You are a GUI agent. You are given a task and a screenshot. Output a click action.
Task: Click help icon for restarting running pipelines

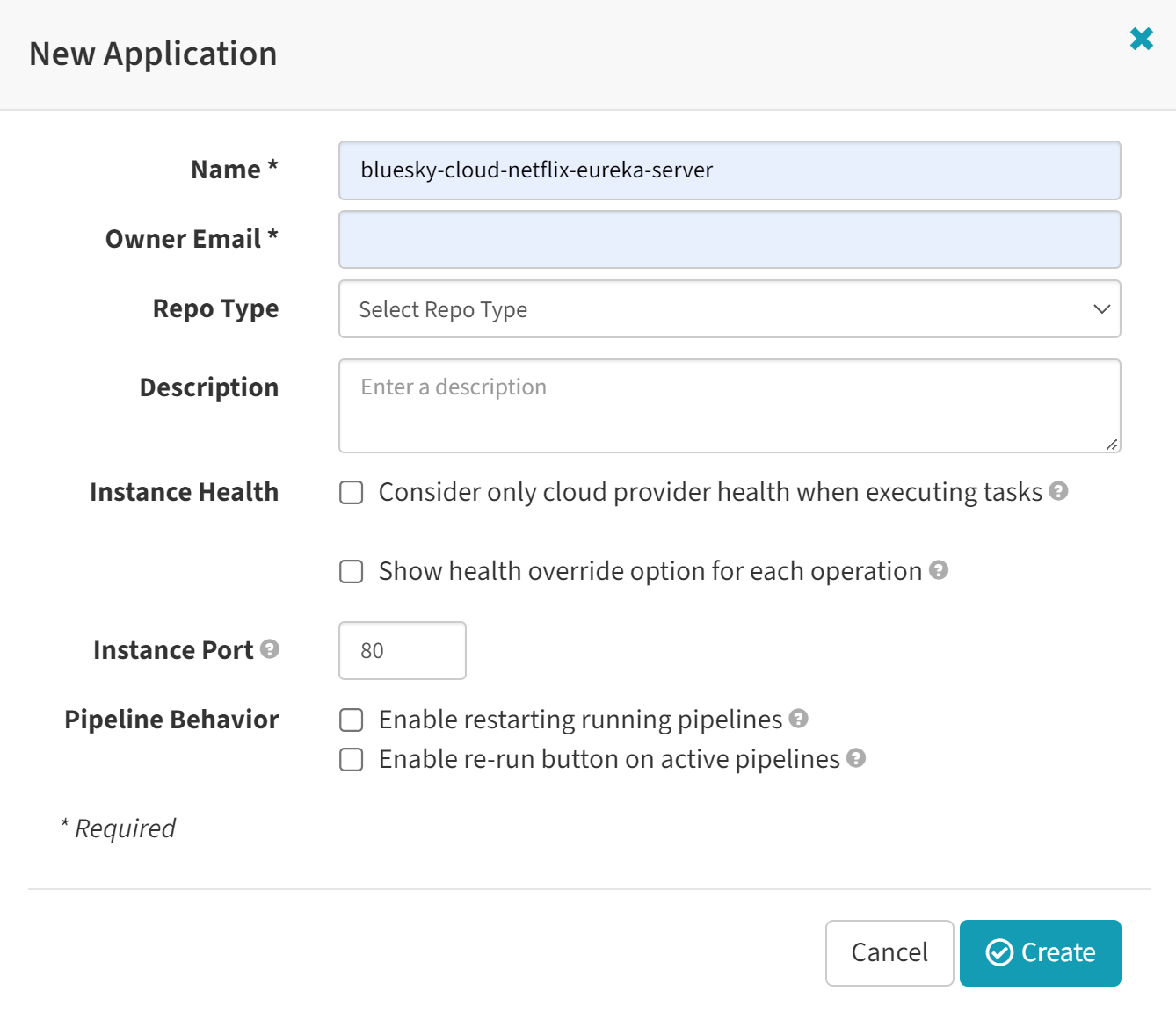(x=798, y=719)
